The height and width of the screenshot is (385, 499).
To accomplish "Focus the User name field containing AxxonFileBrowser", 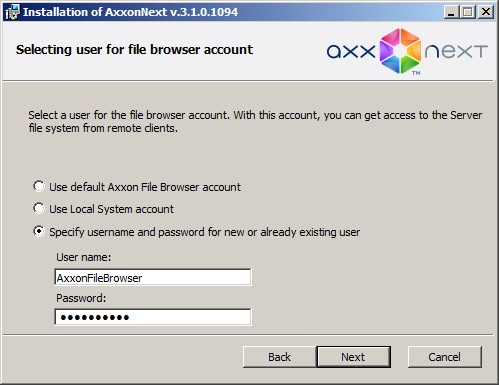I will (153, 277).
